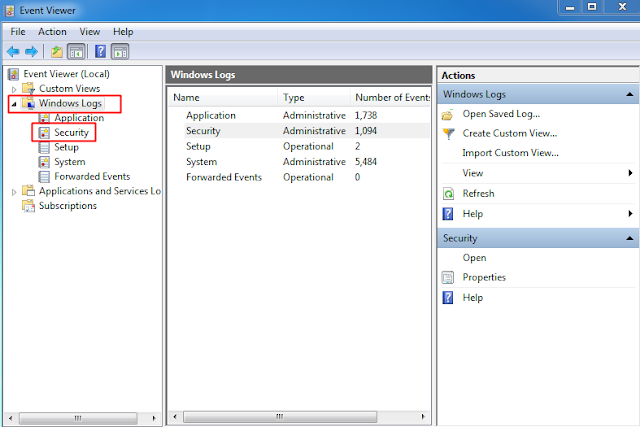640x427 pixels.
Task: Click the Custom Views folder icon
Action: (29, 89)
